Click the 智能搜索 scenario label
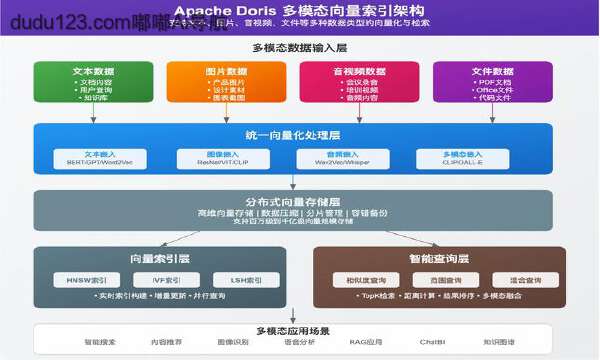Viewport: 600px width, 360px height. tap(100, 342)
